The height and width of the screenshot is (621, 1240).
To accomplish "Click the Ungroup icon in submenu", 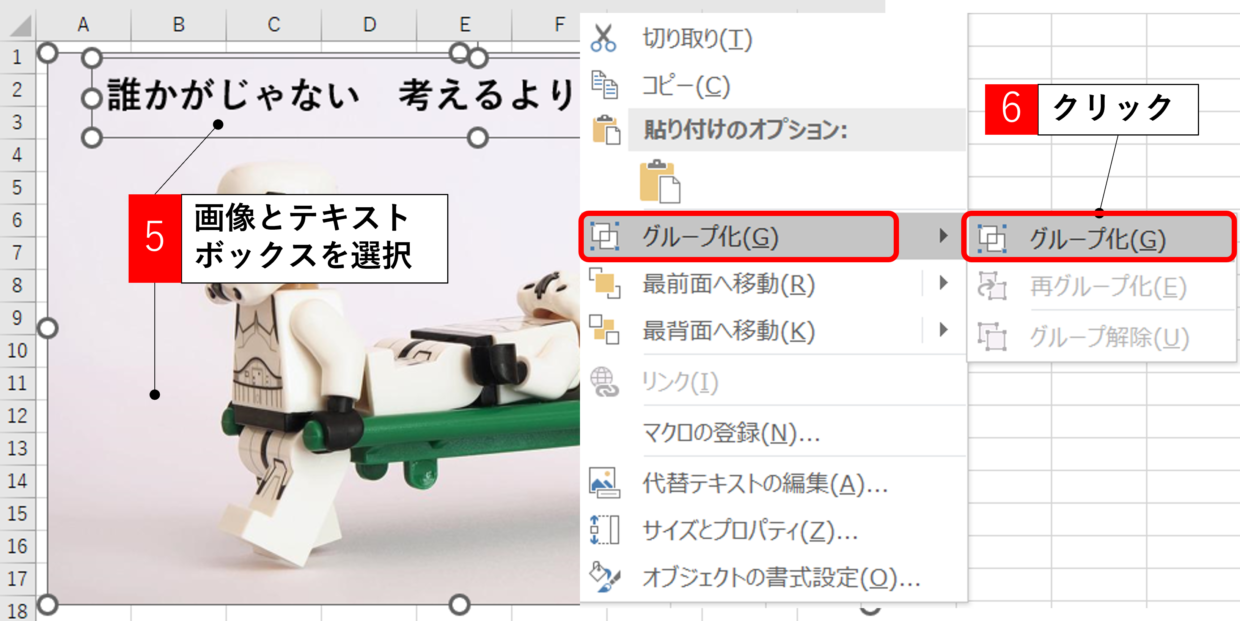I will tap(991, 337).
